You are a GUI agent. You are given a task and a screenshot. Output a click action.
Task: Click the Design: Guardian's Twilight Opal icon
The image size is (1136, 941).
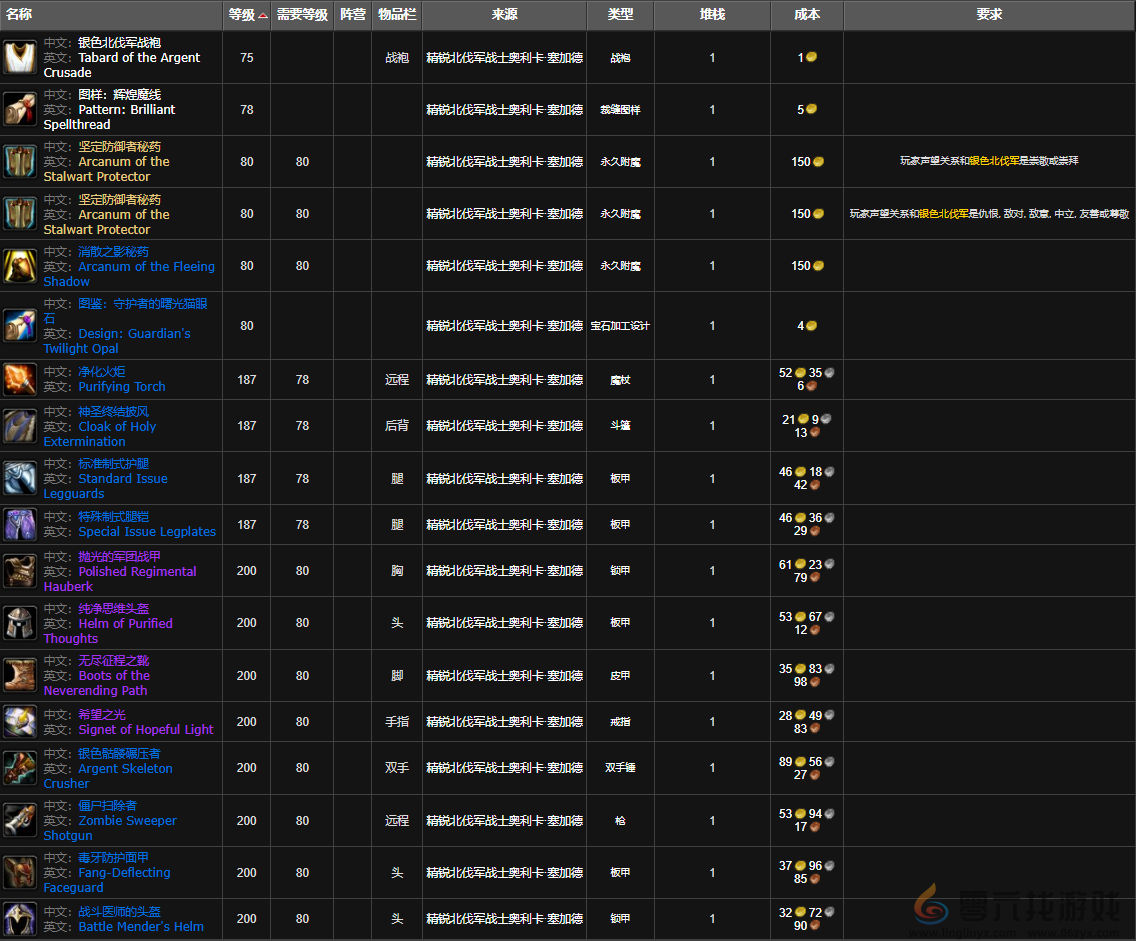click(20, 326)
